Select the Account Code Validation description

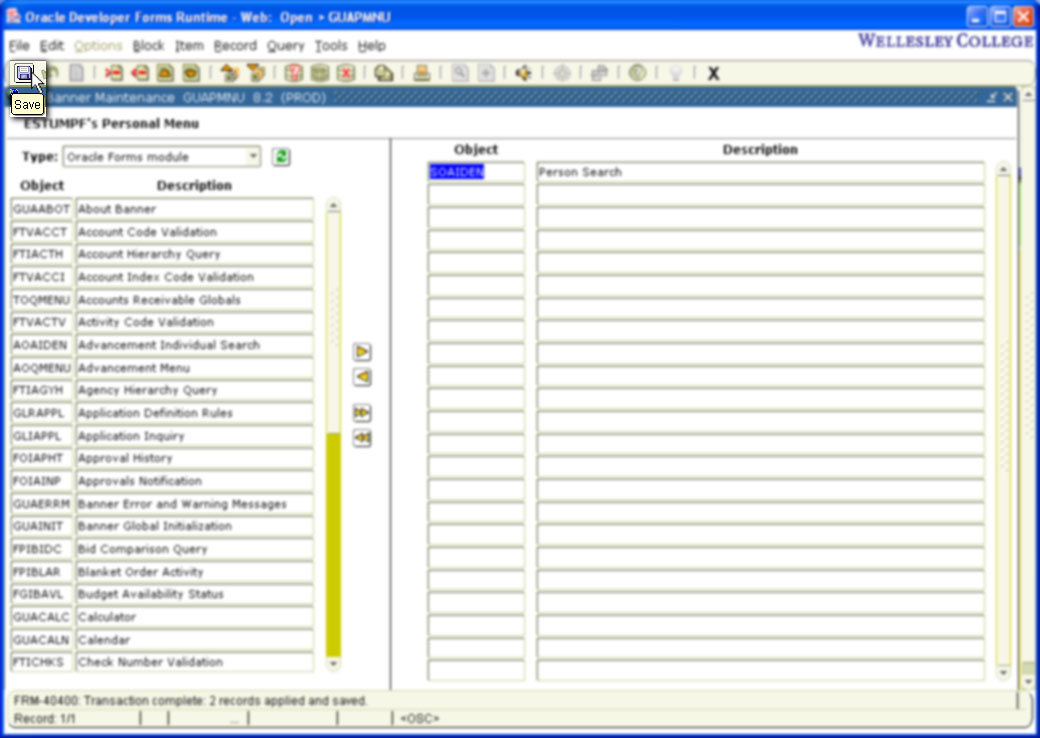[x=194, y=232]
